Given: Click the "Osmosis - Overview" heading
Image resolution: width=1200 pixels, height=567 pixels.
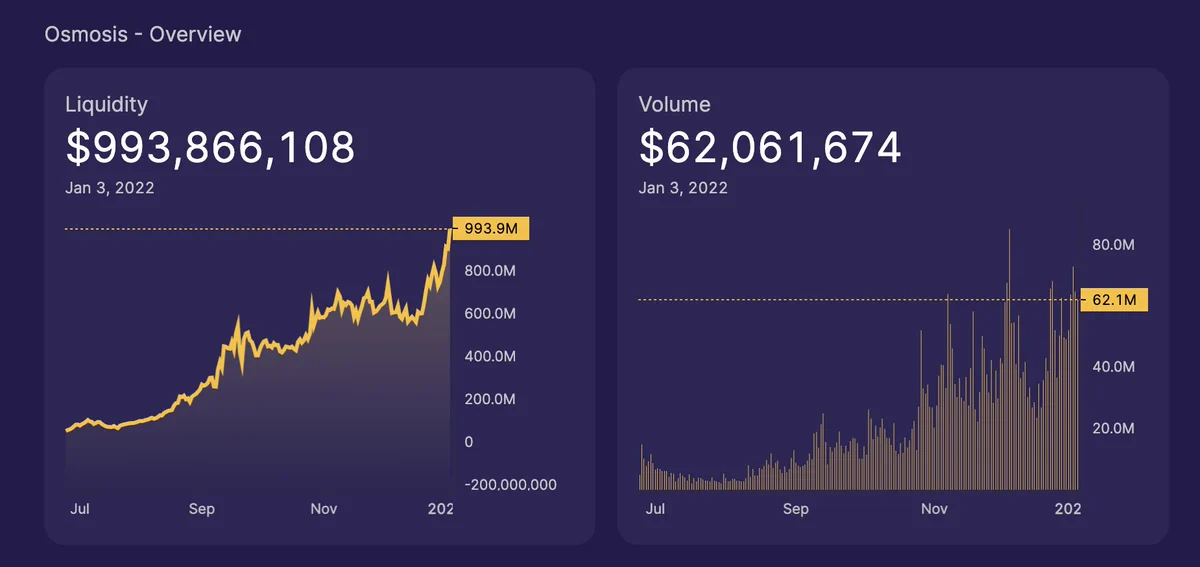Looking at the screenshot, I should 143,34.
